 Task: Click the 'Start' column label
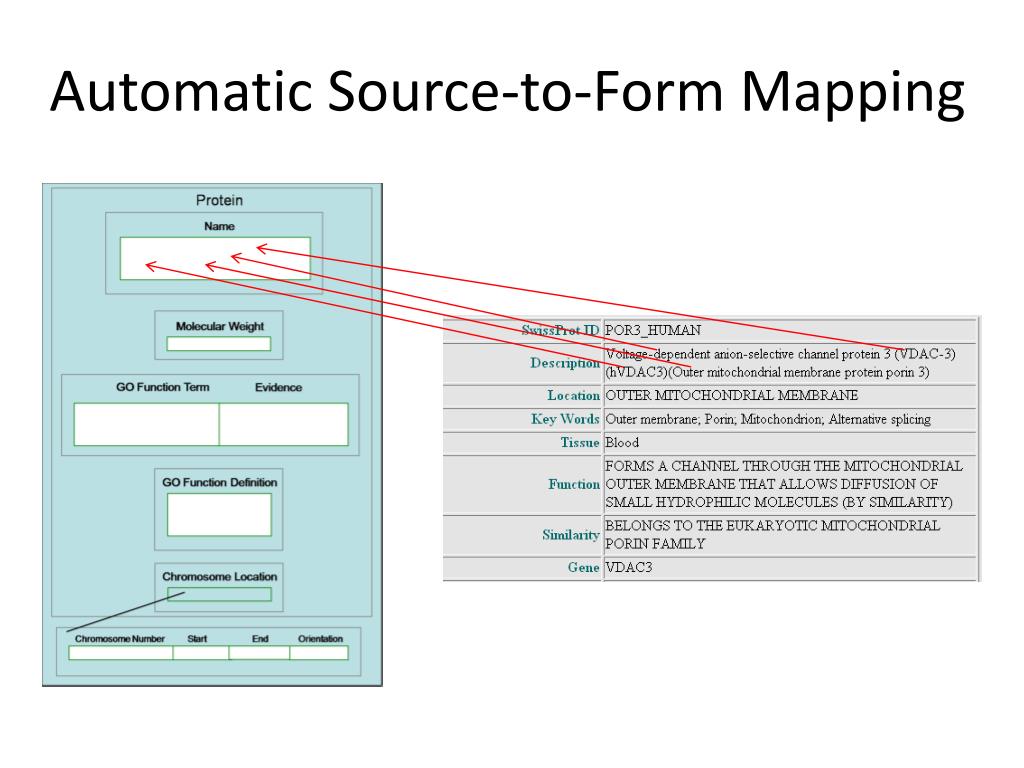pyautogui.click(x=197, y=639)
